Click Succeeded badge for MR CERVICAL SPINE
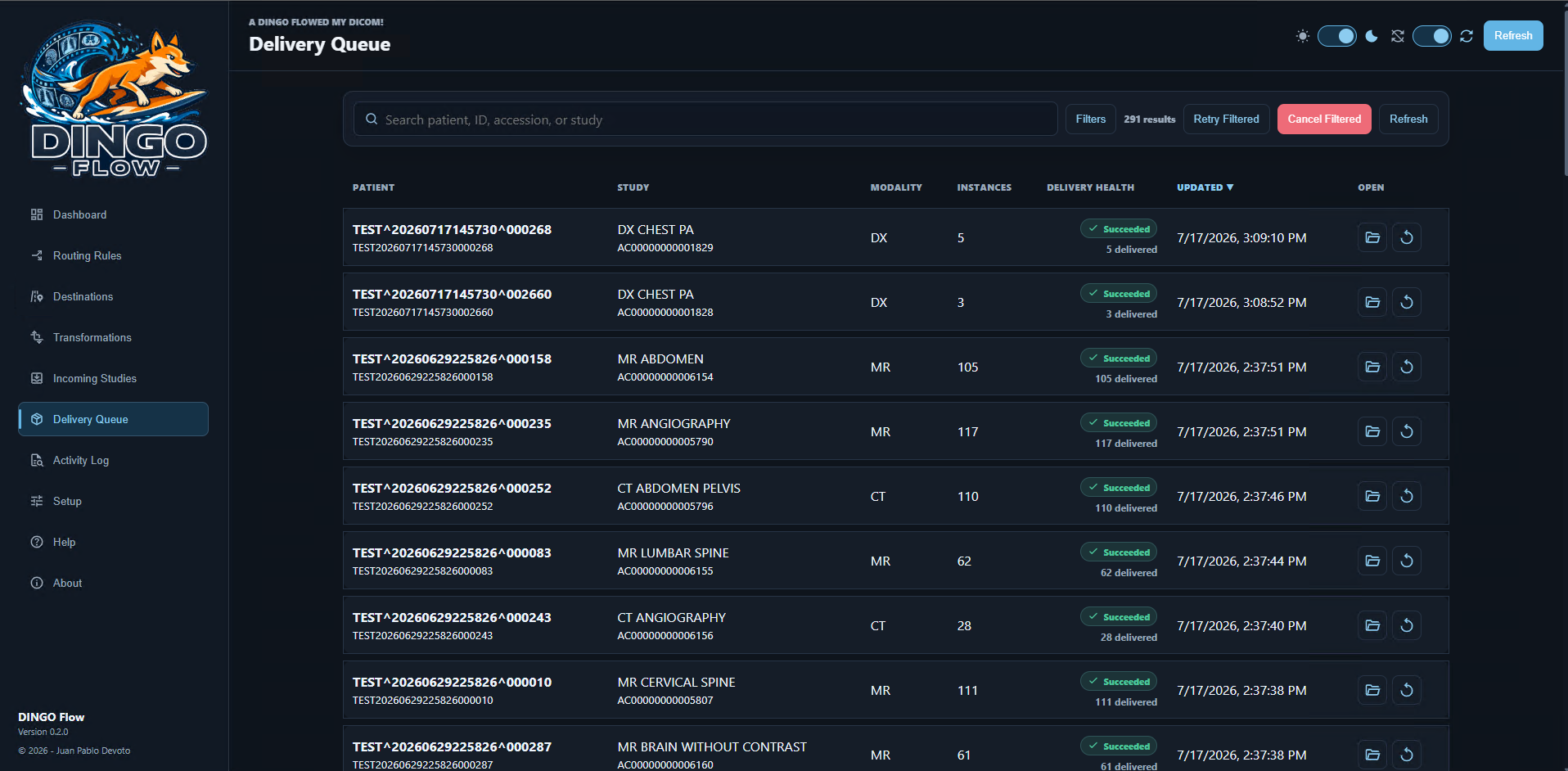The height and width of the screenshot is (771, 1568). pos(1119,682)
